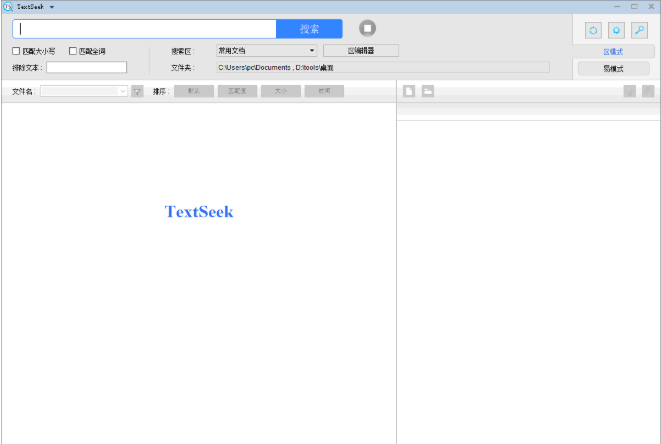Sort results by 大小
The height and width of the screenshot is (444, 661).
pos(281,91)
